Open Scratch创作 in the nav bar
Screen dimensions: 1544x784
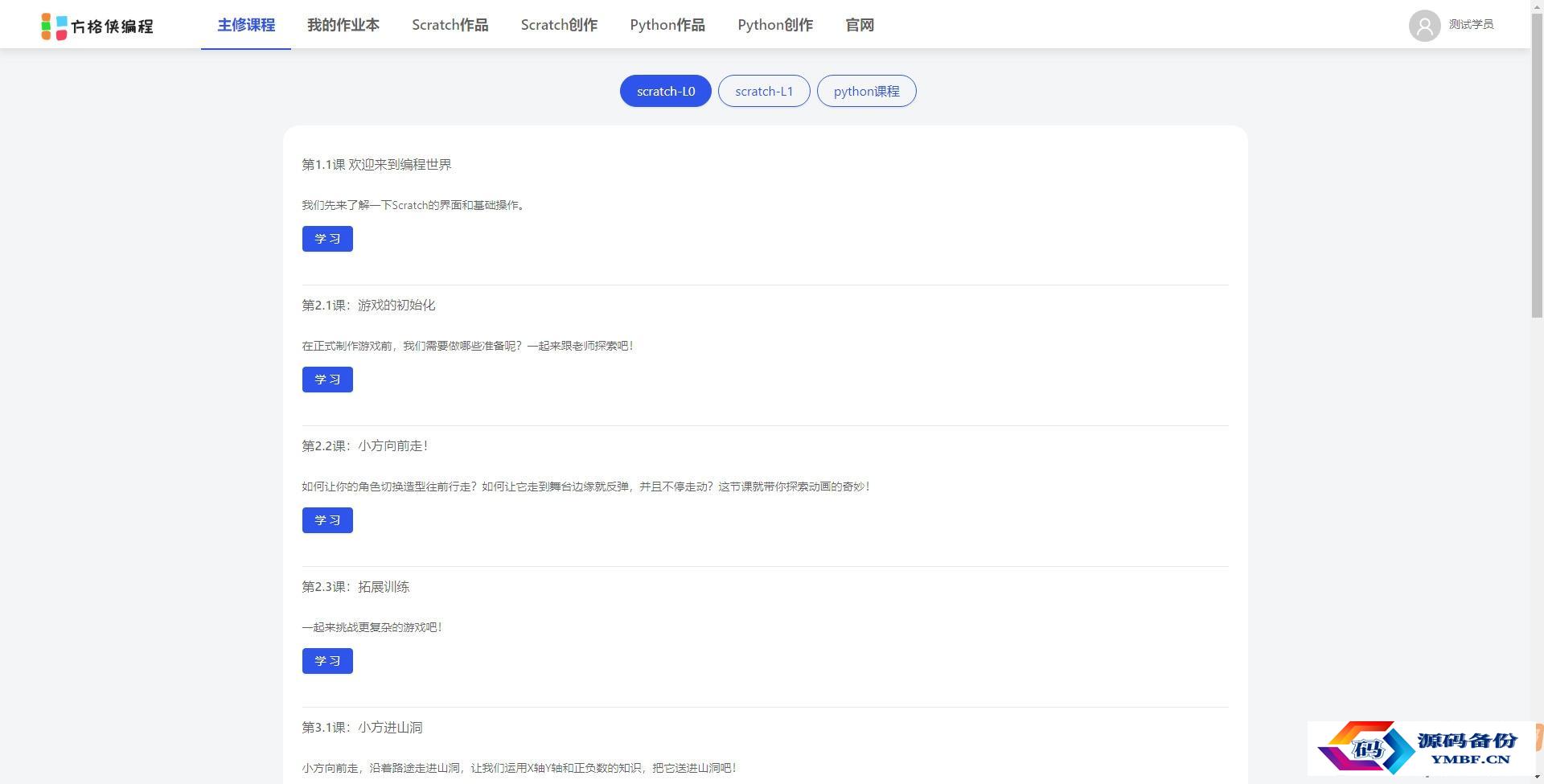(x=559, y=25)
